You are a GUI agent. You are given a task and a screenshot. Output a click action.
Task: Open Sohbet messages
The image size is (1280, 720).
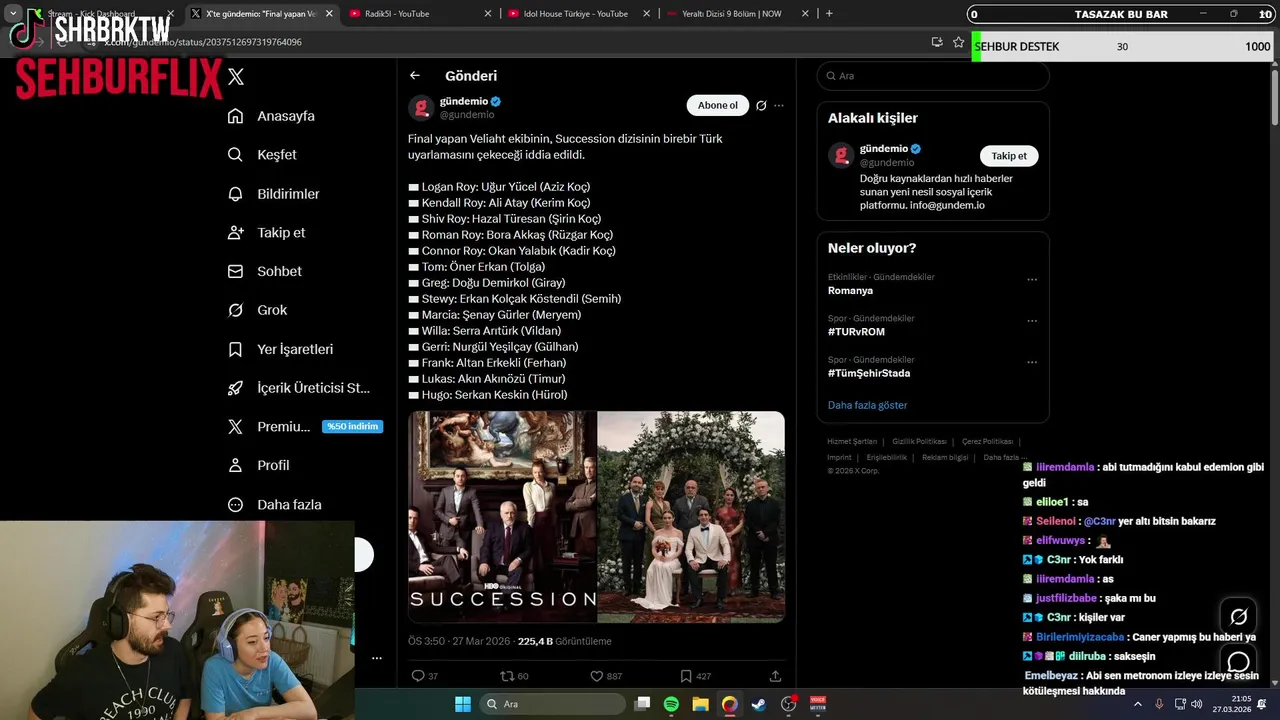coord(265,271)
